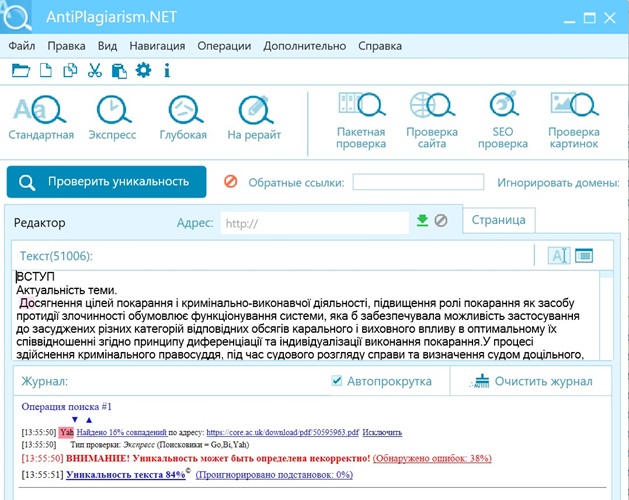Open the Операции menu
The height and width of the screenshot is (500, 629).
tap(224, 46)
